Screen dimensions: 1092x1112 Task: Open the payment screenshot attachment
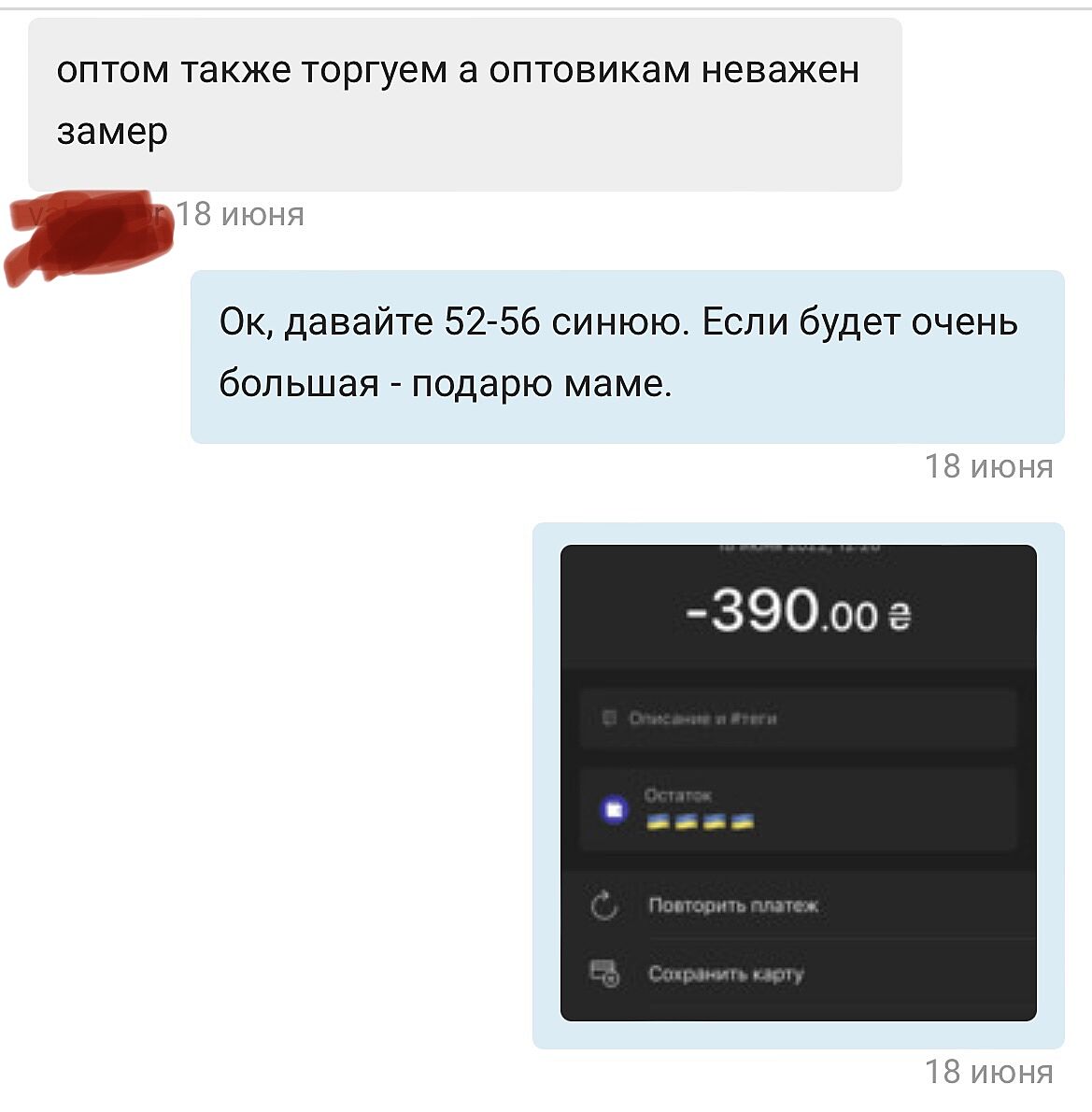[x=799, y=783]
